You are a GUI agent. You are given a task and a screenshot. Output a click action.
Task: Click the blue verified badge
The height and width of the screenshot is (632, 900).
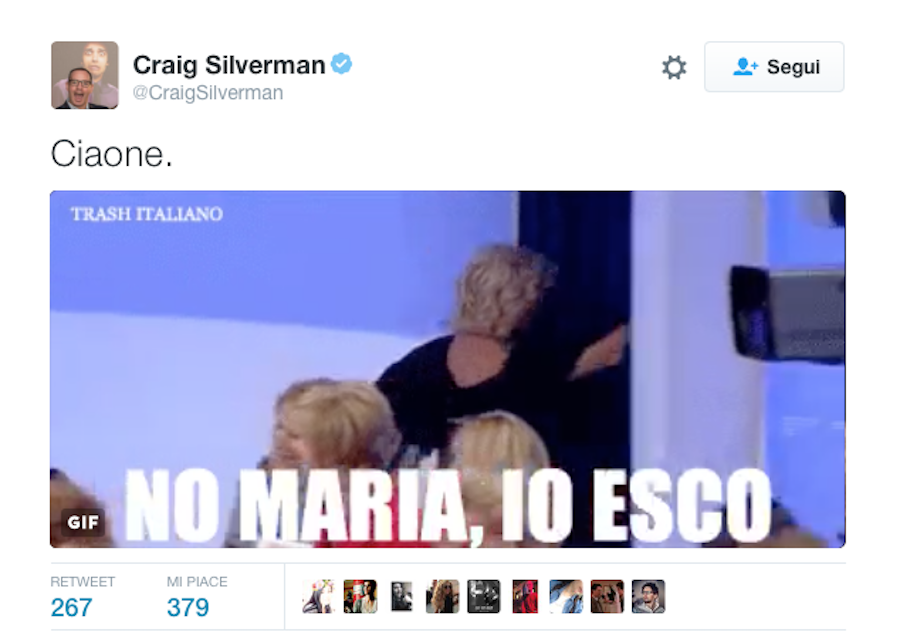coord(342,63)
